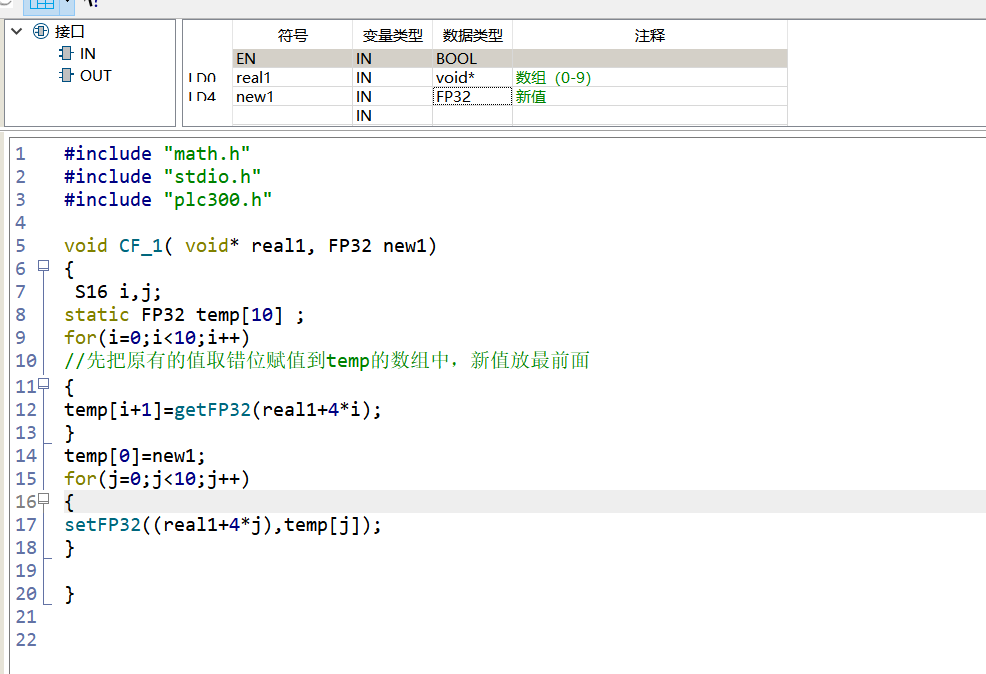Click line number 22 in gutter

(x=26, y=640)
